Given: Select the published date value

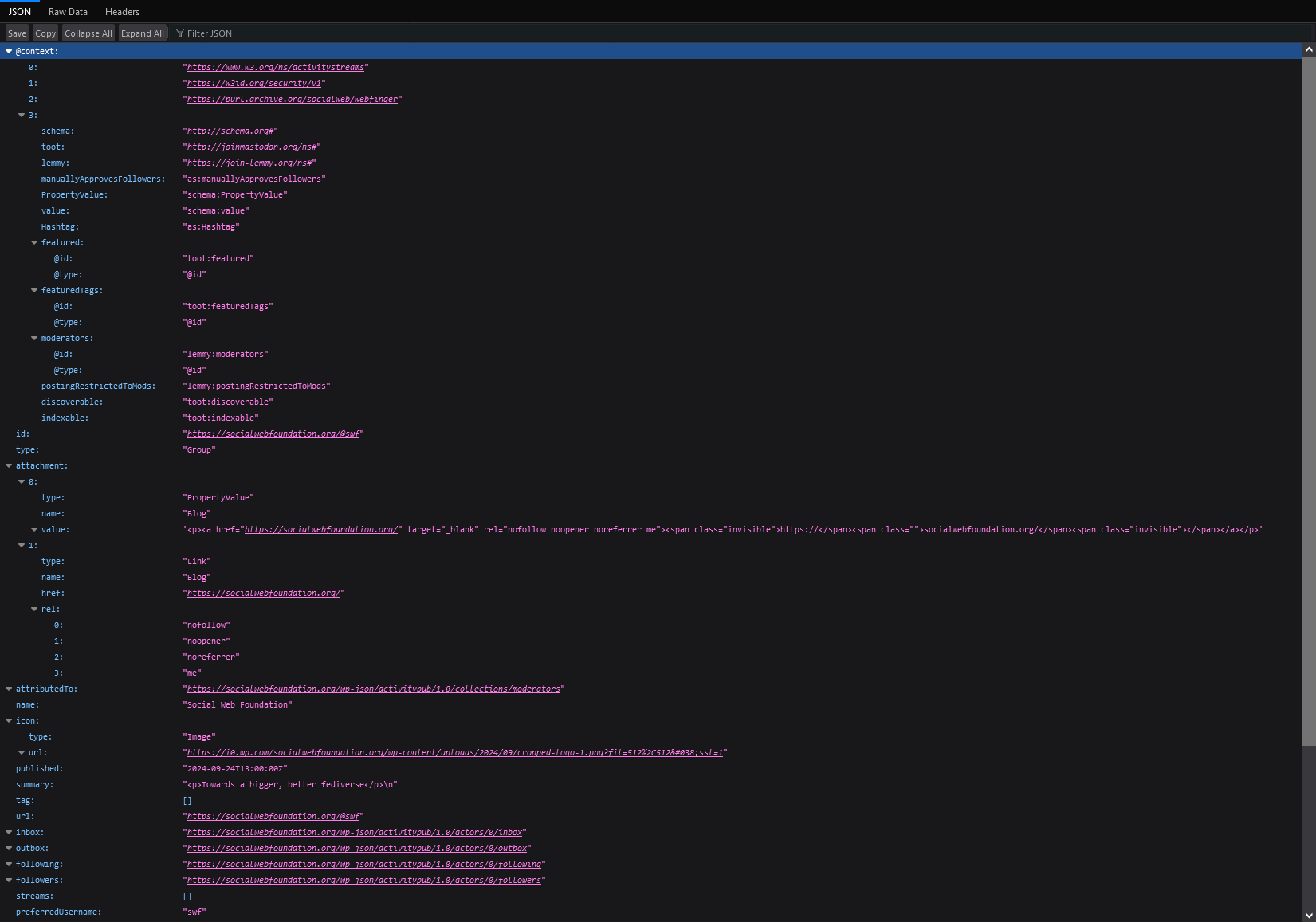Looking at the screenshot, I should coord(235,768).
